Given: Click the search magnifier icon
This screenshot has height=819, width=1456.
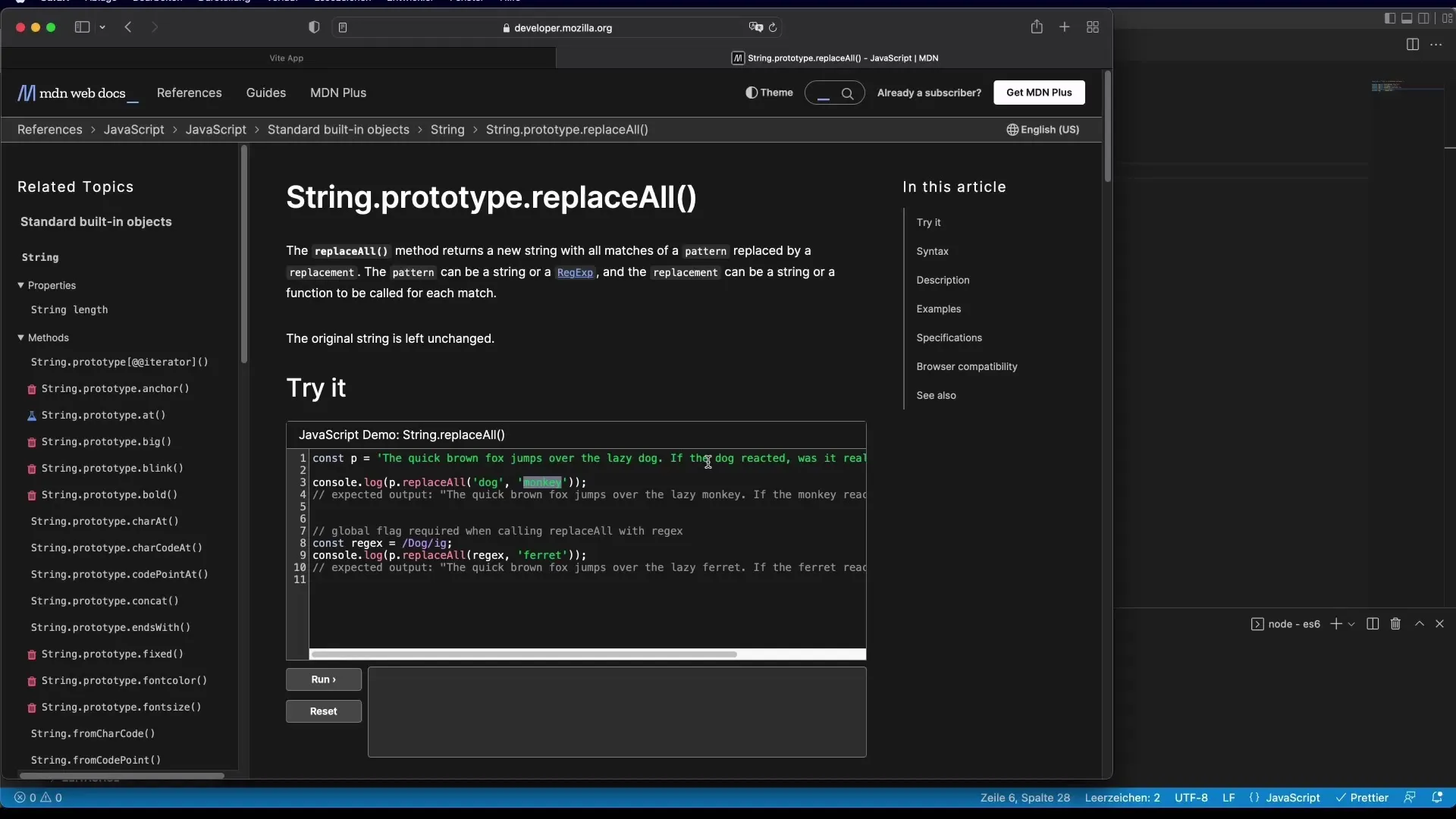Looking at the screenshot, I should point(848,93).
